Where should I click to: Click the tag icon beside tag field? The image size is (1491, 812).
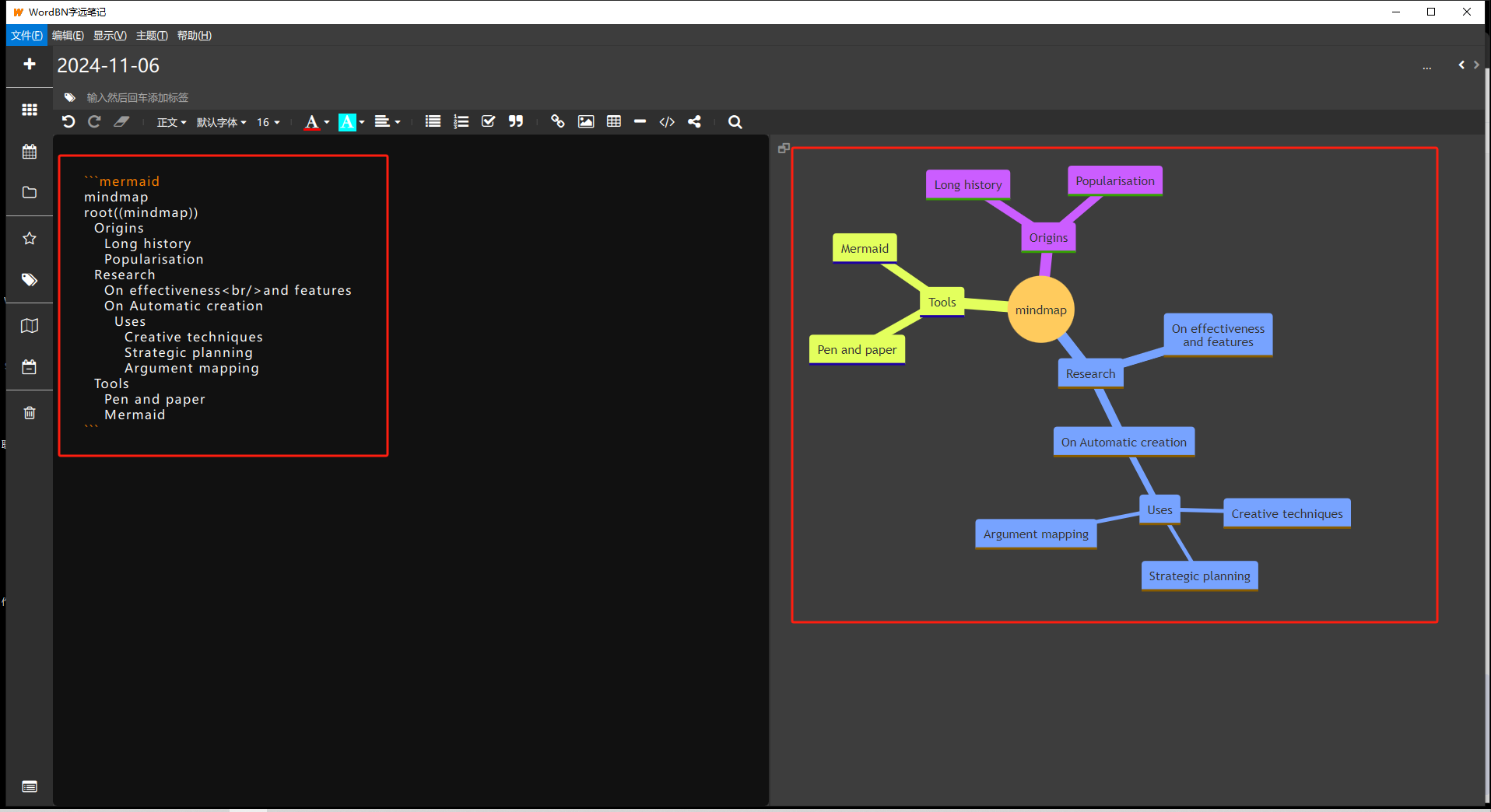(70, 98)
